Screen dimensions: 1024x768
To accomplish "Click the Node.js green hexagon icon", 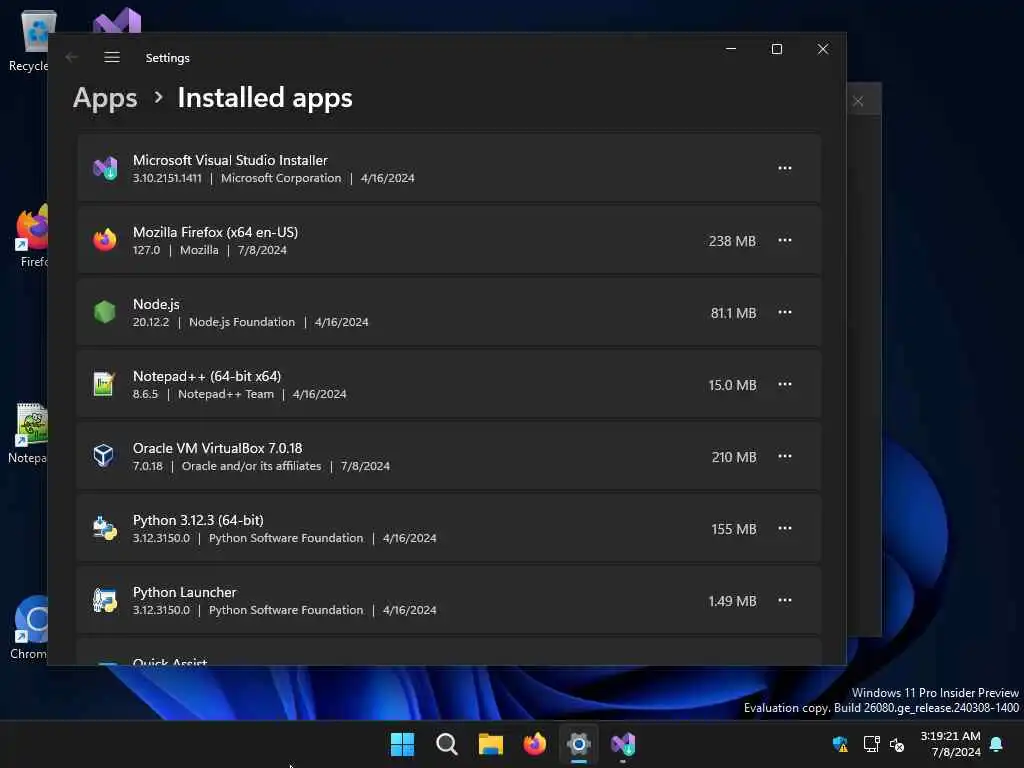I will [x=104, y=312].
